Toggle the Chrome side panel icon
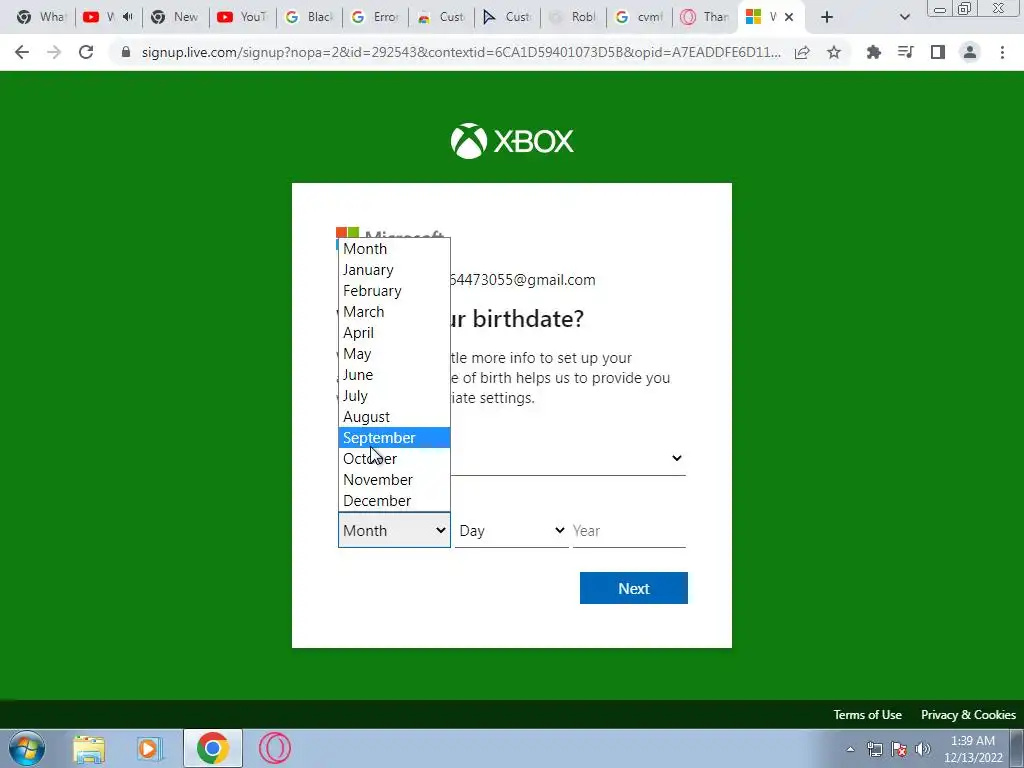This screenshot has height=768, width=1024. 938,52
